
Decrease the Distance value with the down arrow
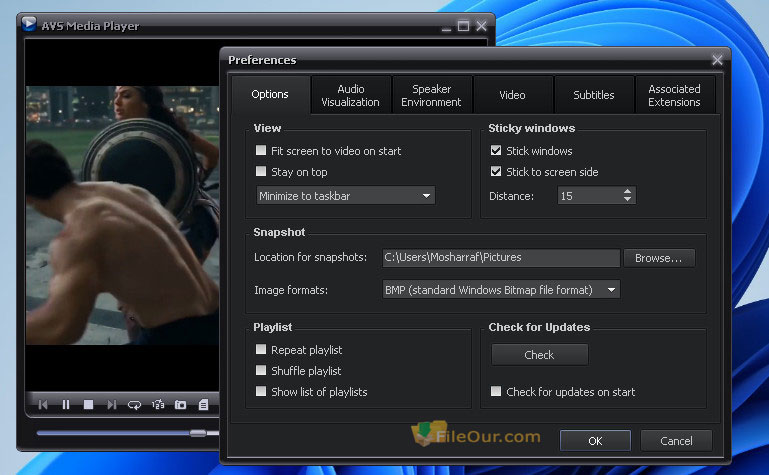tap(627, 200)
